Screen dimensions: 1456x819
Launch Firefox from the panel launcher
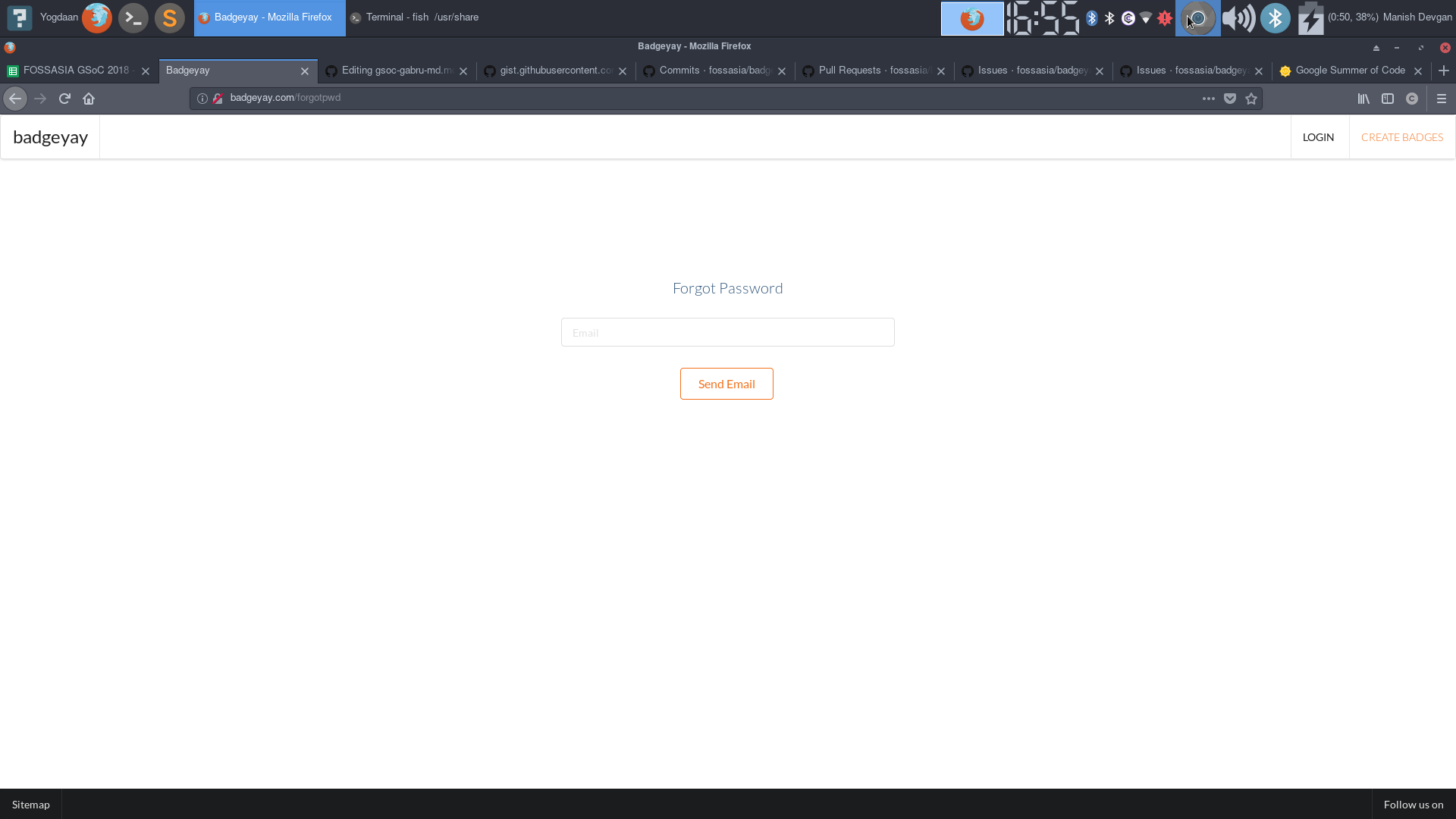point(97,17)
